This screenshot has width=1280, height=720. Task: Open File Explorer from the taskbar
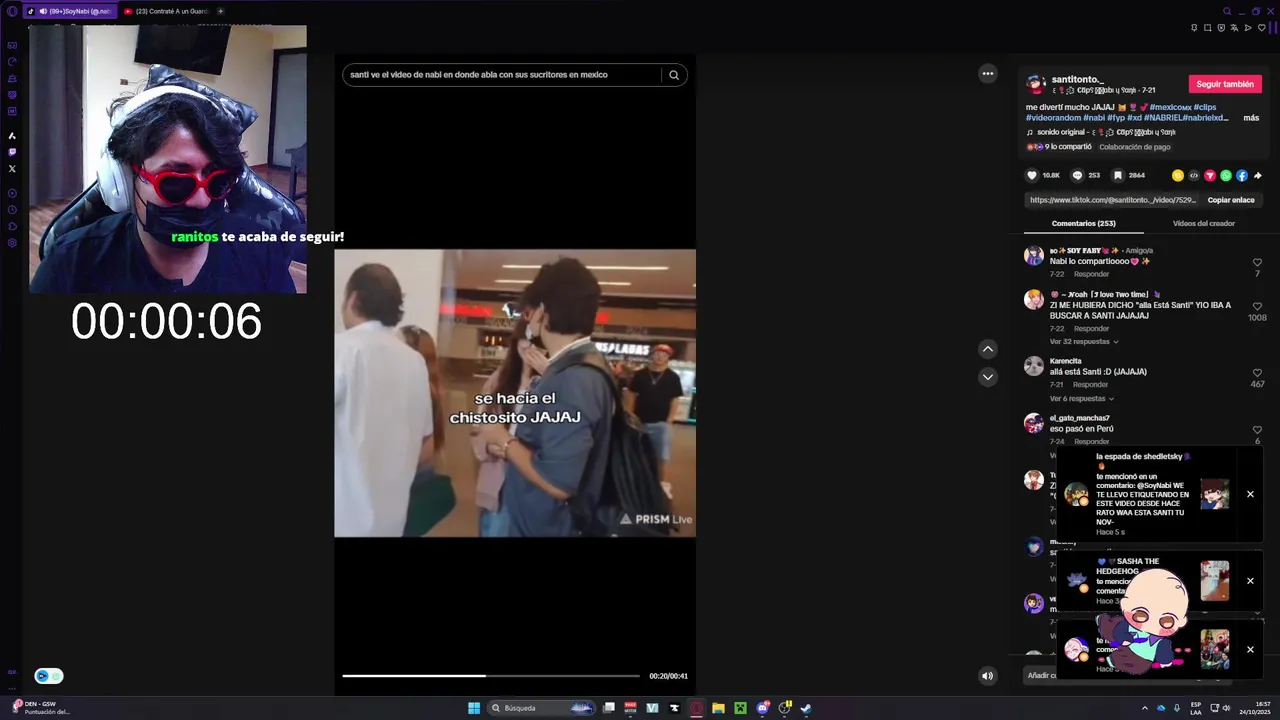click(718, 708)
